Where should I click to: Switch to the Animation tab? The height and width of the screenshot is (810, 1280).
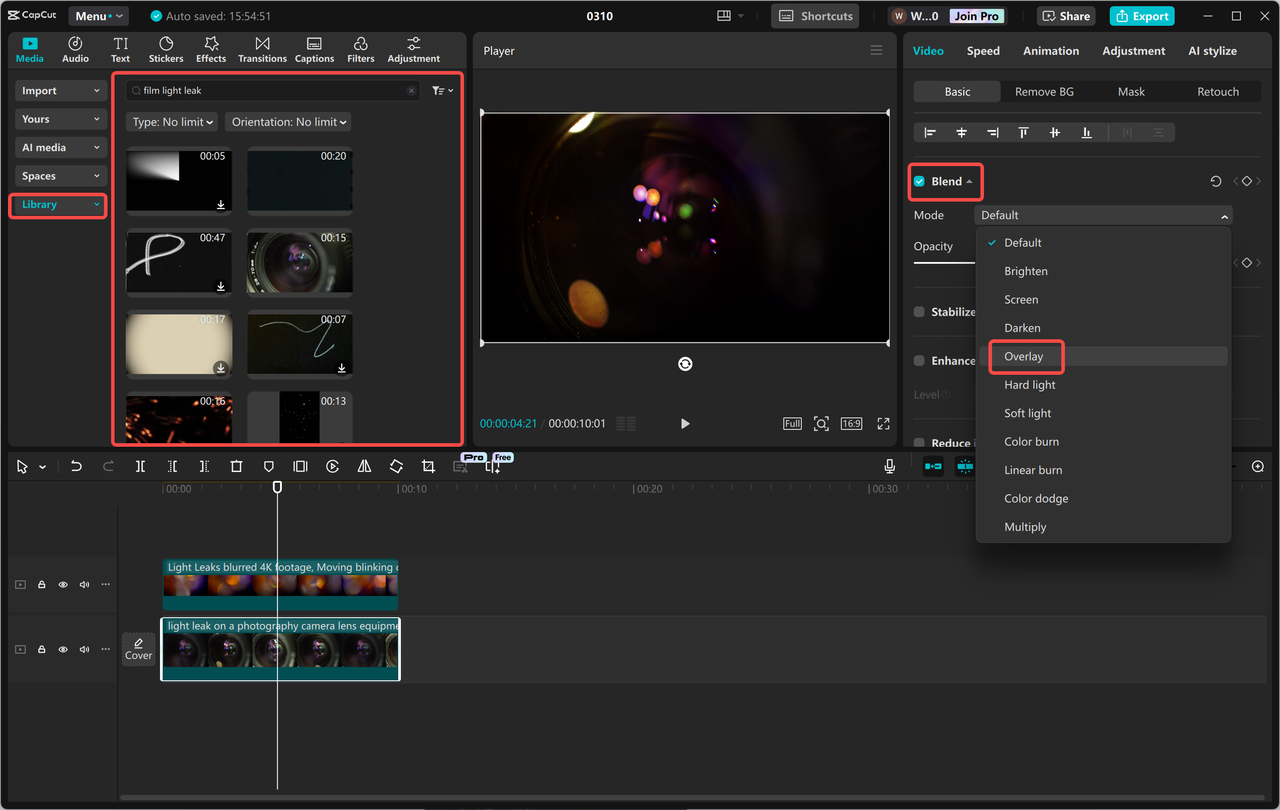coord(1050,51)
